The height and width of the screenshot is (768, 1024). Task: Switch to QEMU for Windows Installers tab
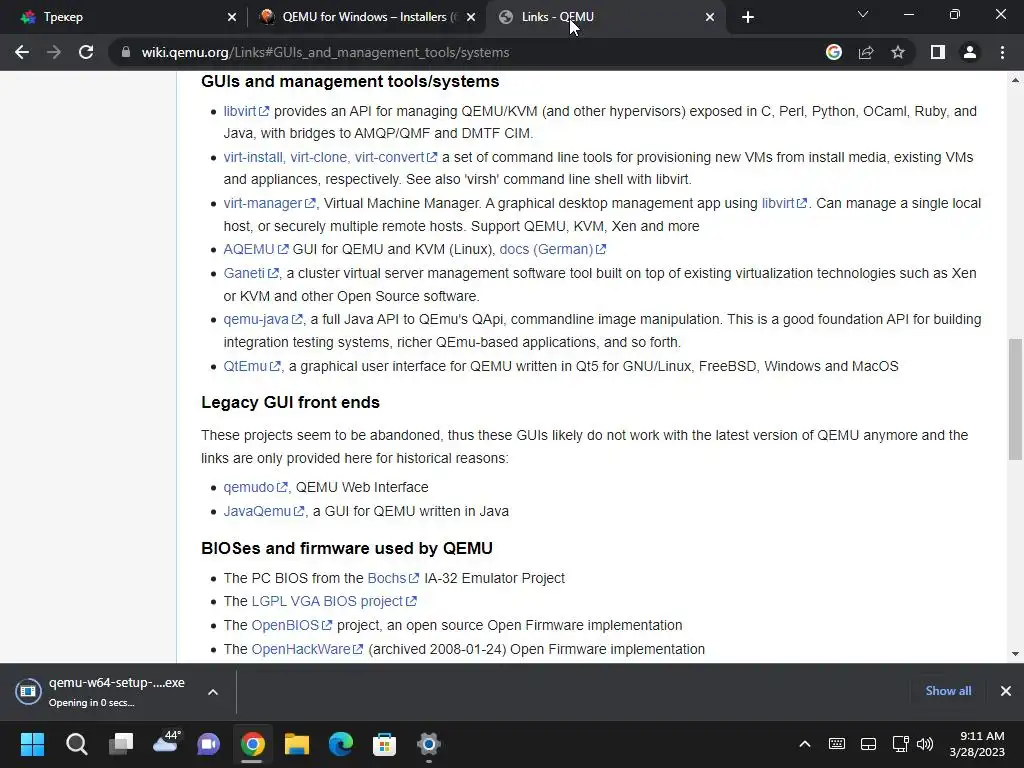(x=366, y=17)
